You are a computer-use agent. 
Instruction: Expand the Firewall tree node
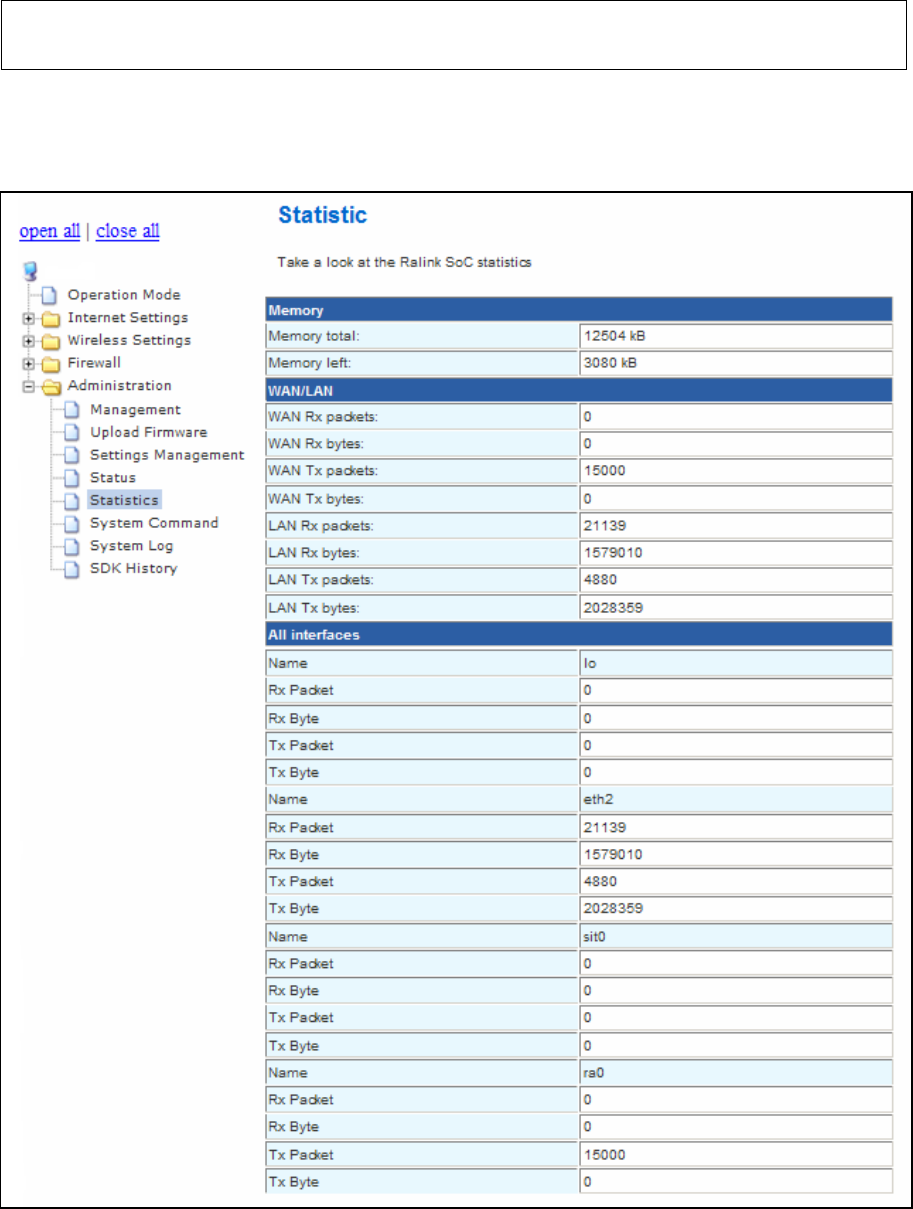tap(28, 363)
